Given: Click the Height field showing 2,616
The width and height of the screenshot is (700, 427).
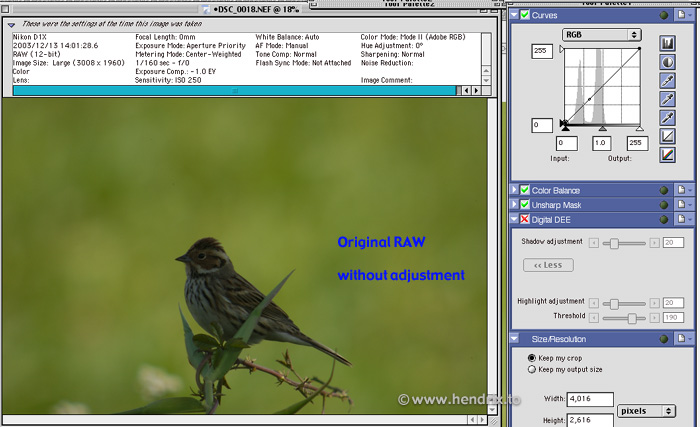Looking at the screenshot, I should click(x=590, y=420).
